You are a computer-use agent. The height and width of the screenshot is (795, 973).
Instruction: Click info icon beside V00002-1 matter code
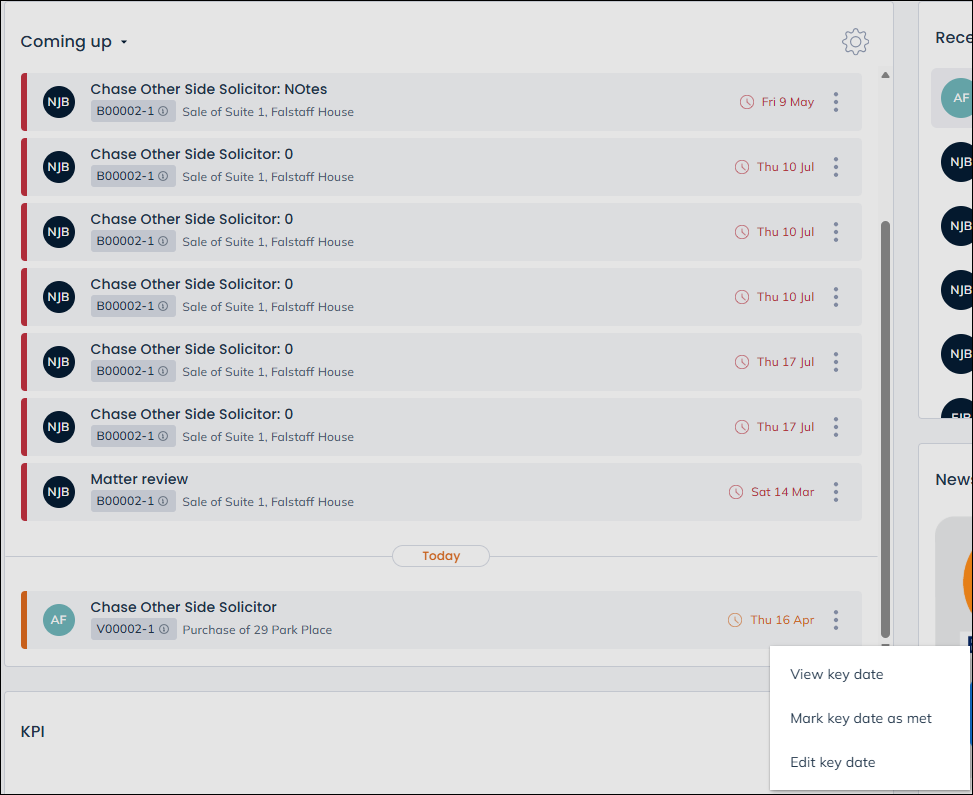click(163, 630)
